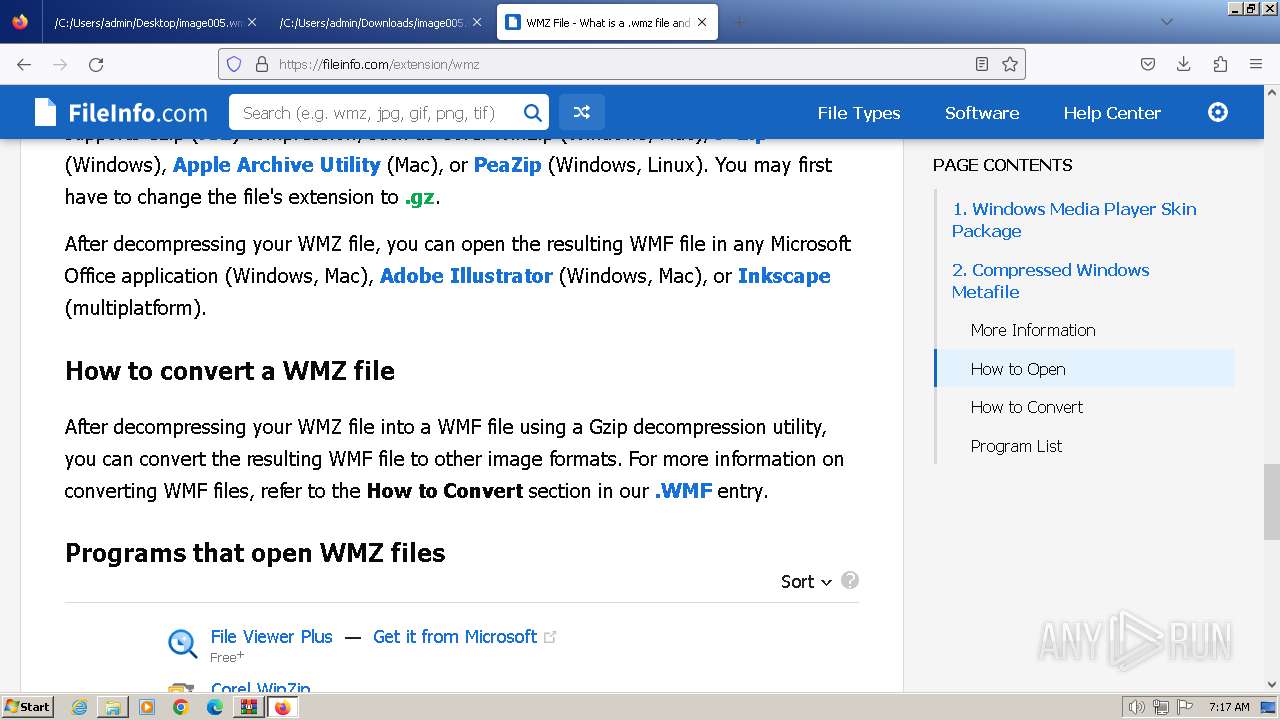Viewport: 1280px width, 720px height.
Task: Click the .WMF extension link
Action: point(683,491)
